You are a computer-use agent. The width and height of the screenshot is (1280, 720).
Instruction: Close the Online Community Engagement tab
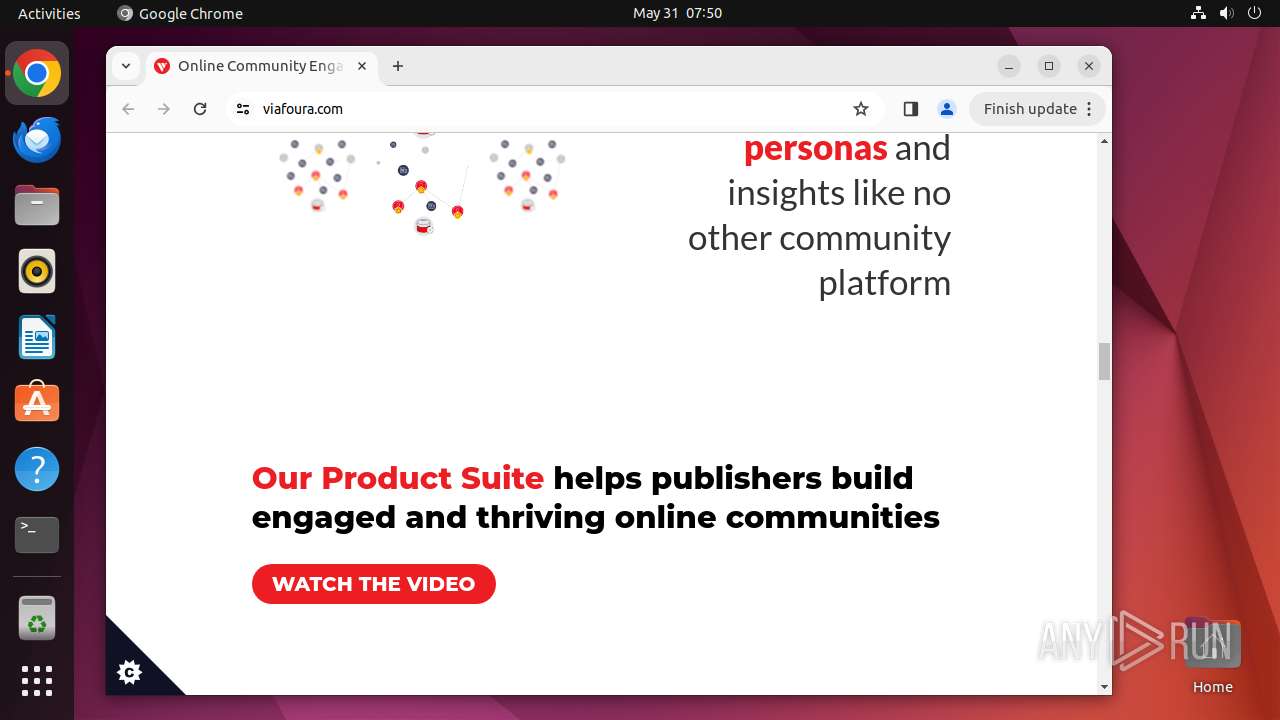(x=362, y=66)
